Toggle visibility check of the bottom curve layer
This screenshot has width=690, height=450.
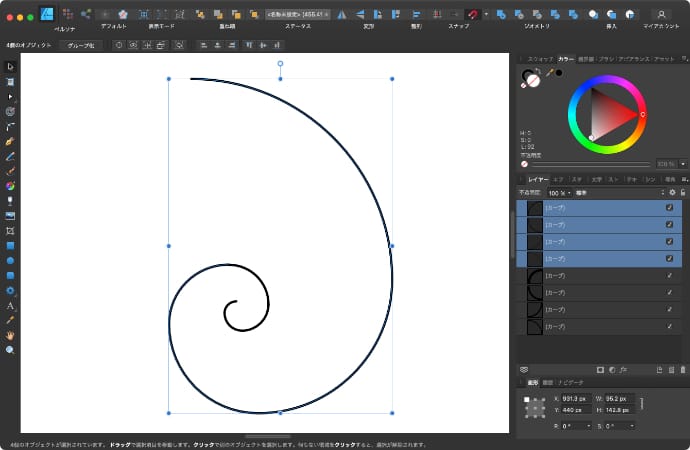click(x=669, y=326)
